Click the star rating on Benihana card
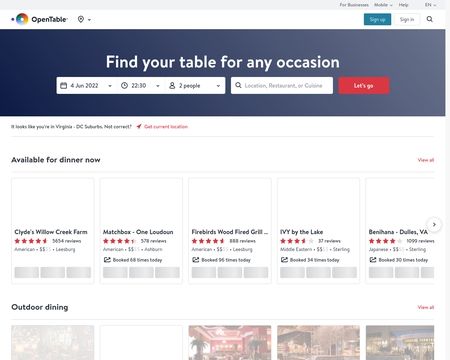 point(385,241)
